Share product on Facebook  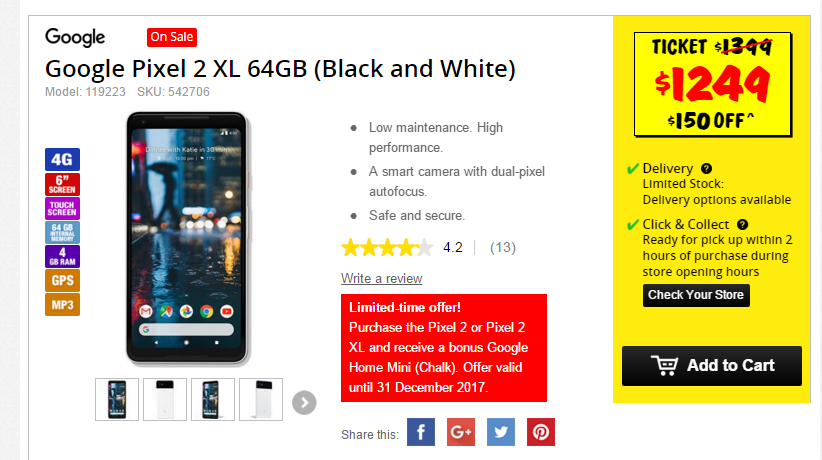[x=420, y=432]
